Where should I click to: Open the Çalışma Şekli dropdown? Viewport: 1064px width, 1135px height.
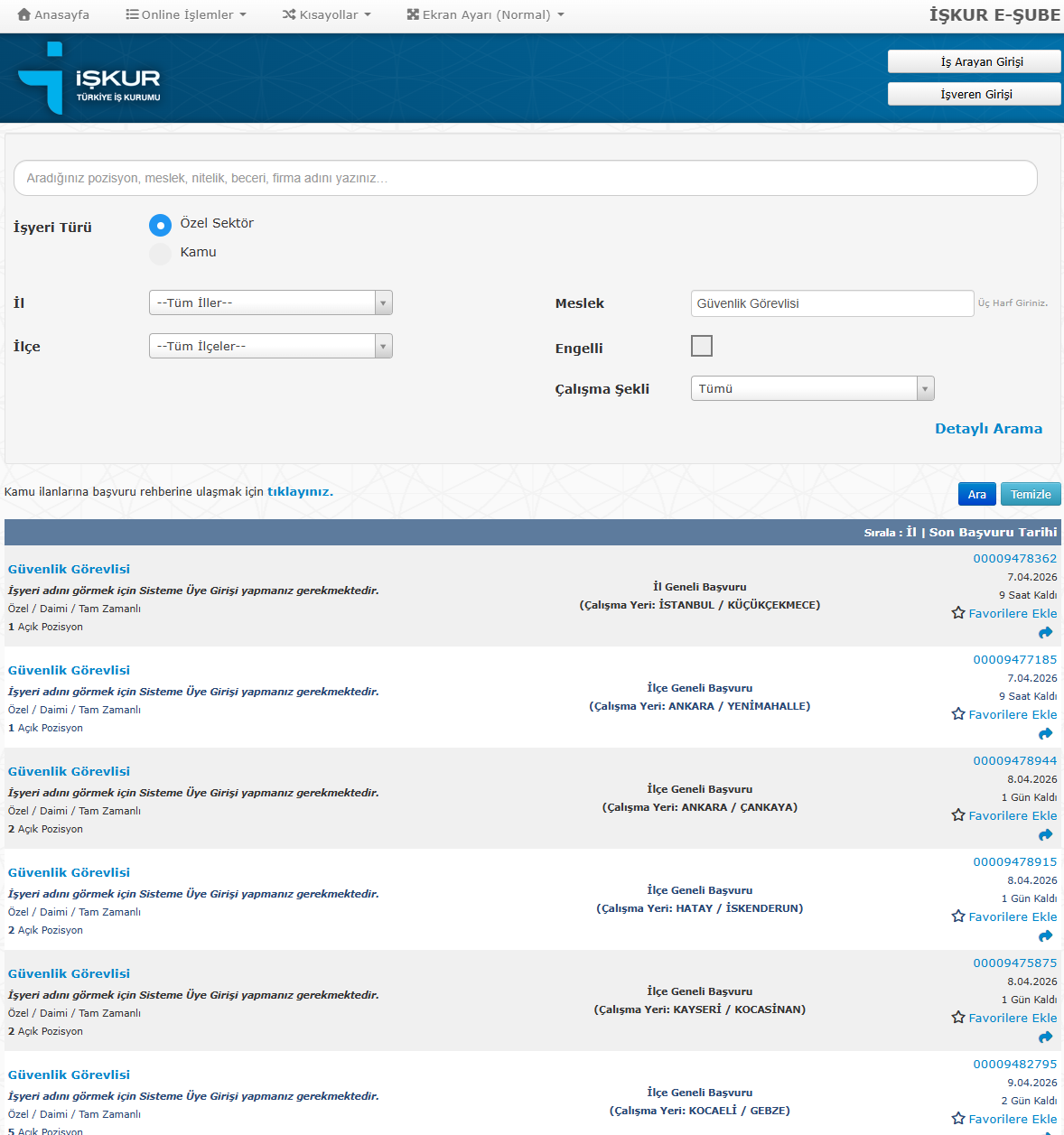812,388
